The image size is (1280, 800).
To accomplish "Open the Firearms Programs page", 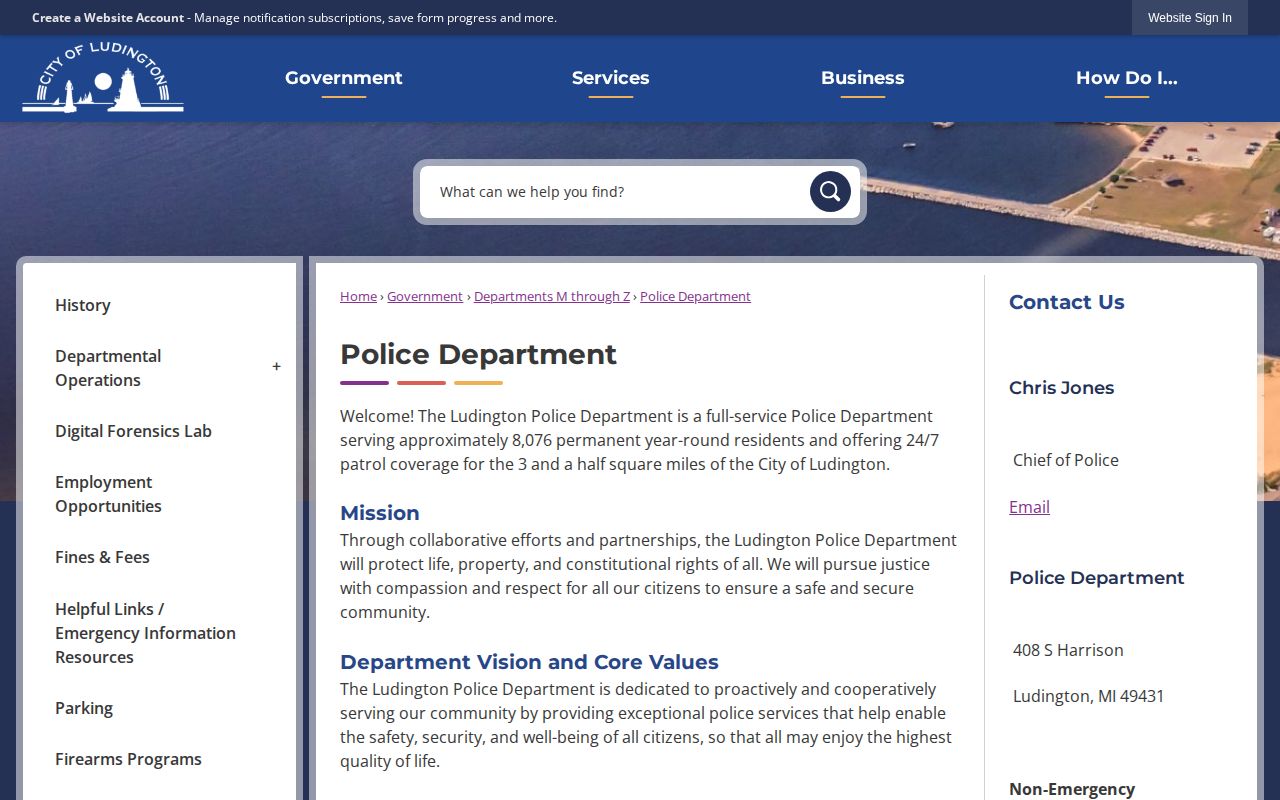I will coord(128,759).
